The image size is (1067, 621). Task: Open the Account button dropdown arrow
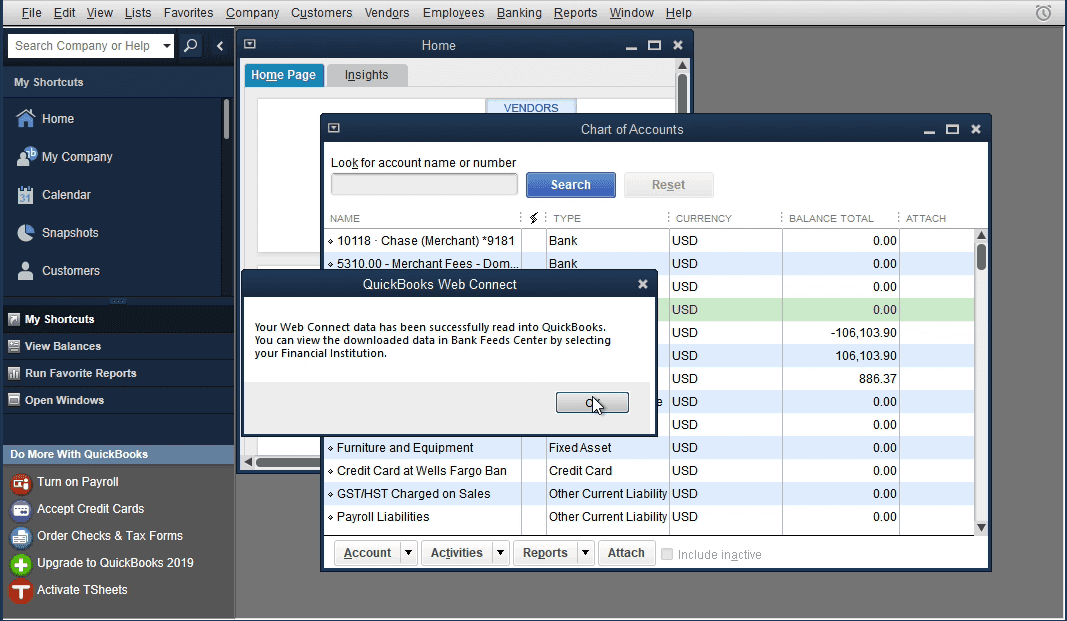point(408,553)
